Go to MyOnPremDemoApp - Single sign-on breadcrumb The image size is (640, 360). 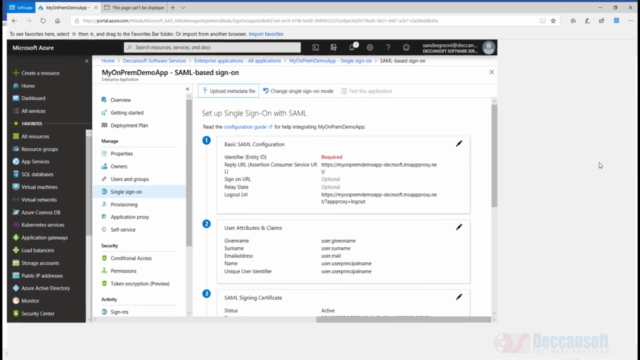pos(330,61)
